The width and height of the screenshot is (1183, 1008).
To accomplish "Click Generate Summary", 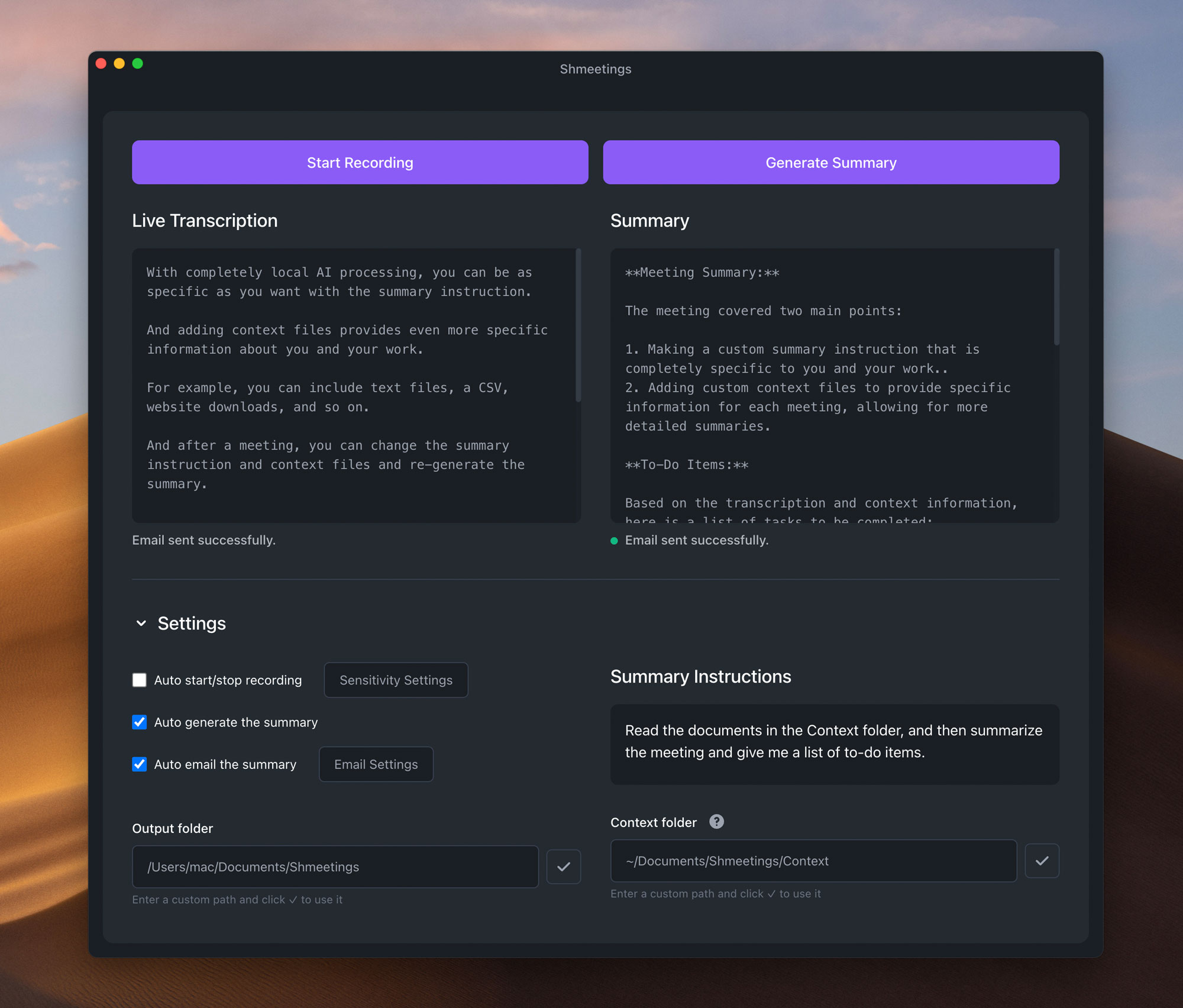I will 830,162.
